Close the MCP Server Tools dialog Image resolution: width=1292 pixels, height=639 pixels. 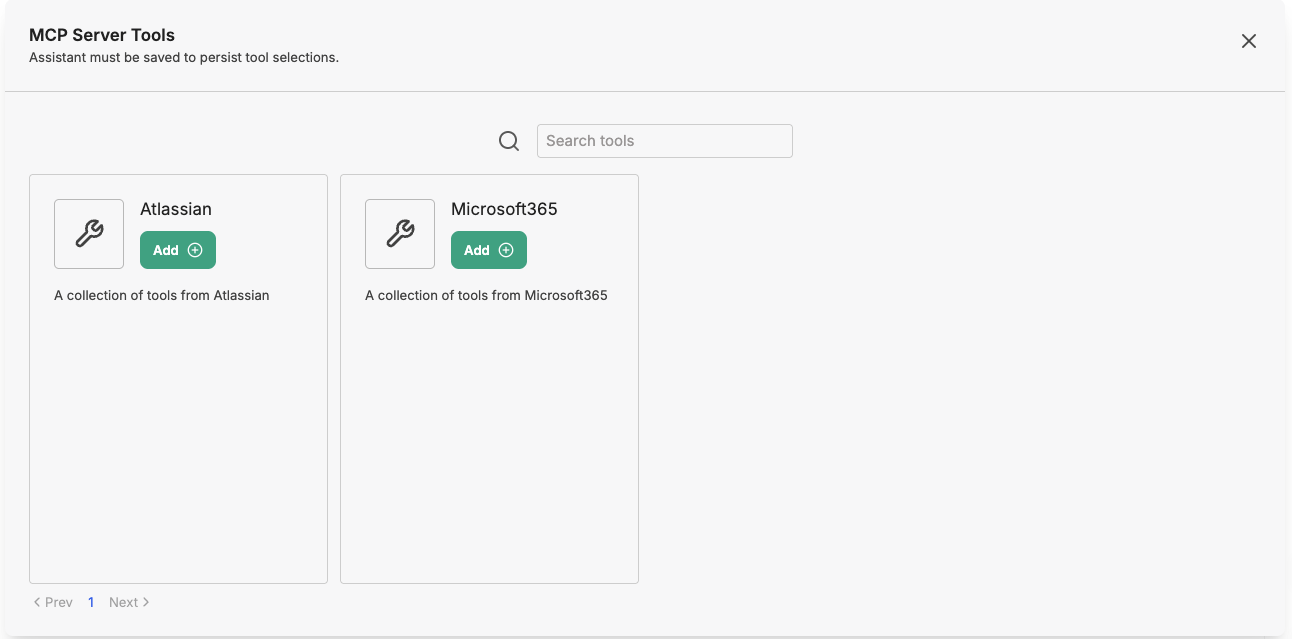tap(1248, 41)
